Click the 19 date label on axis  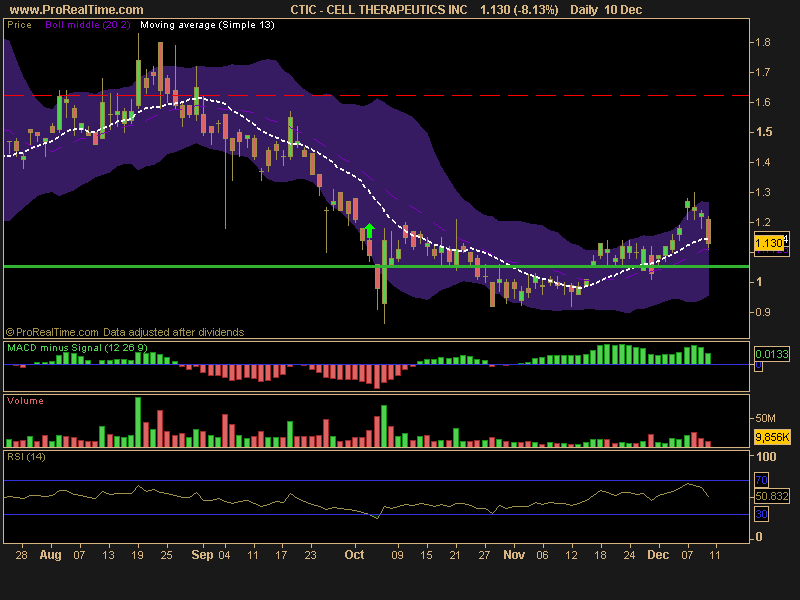tap(137, 555)
